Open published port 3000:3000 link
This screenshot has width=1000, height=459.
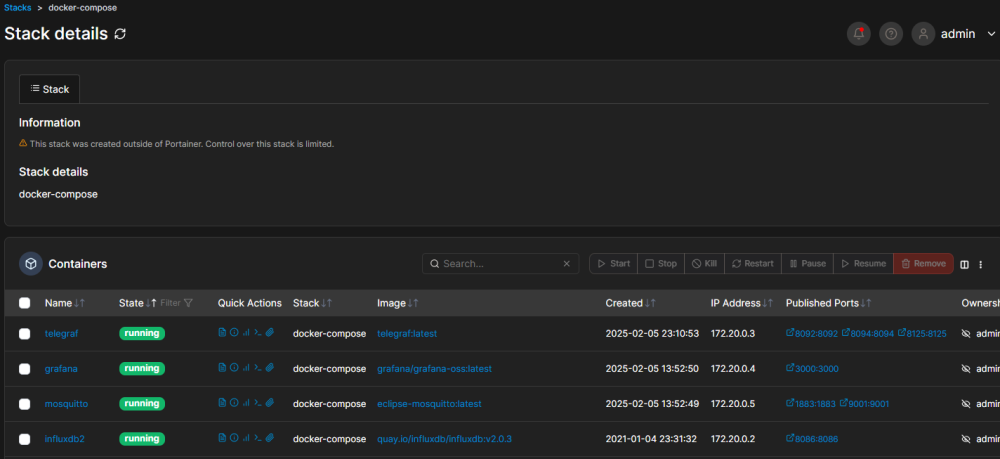point(815,368)
